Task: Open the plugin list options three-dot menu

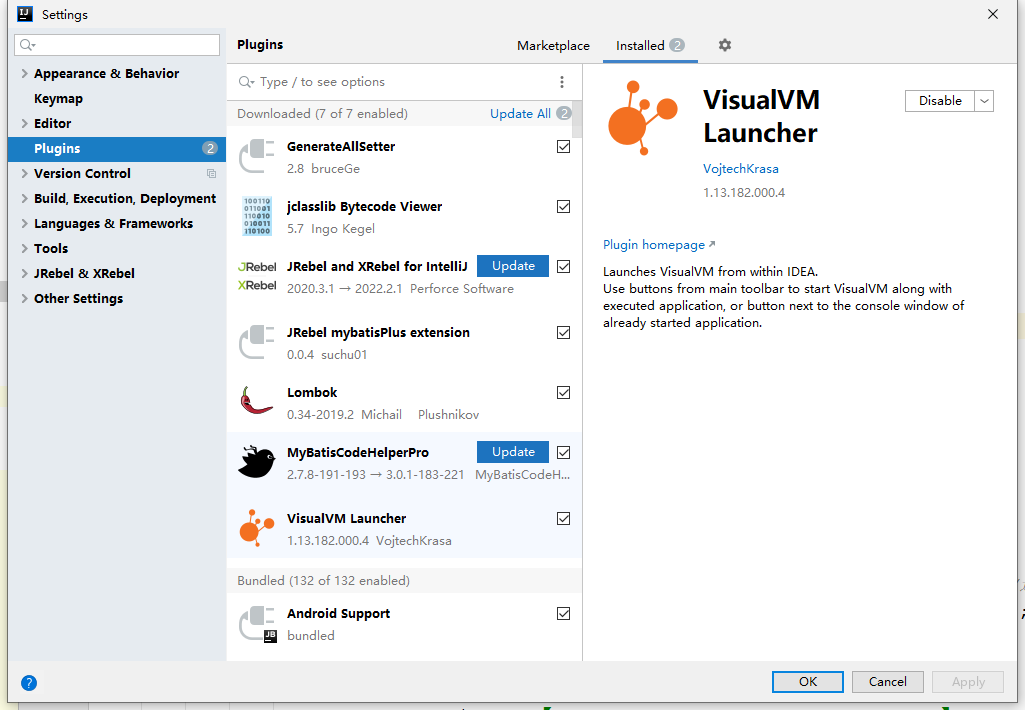Action: coord(562,82)
